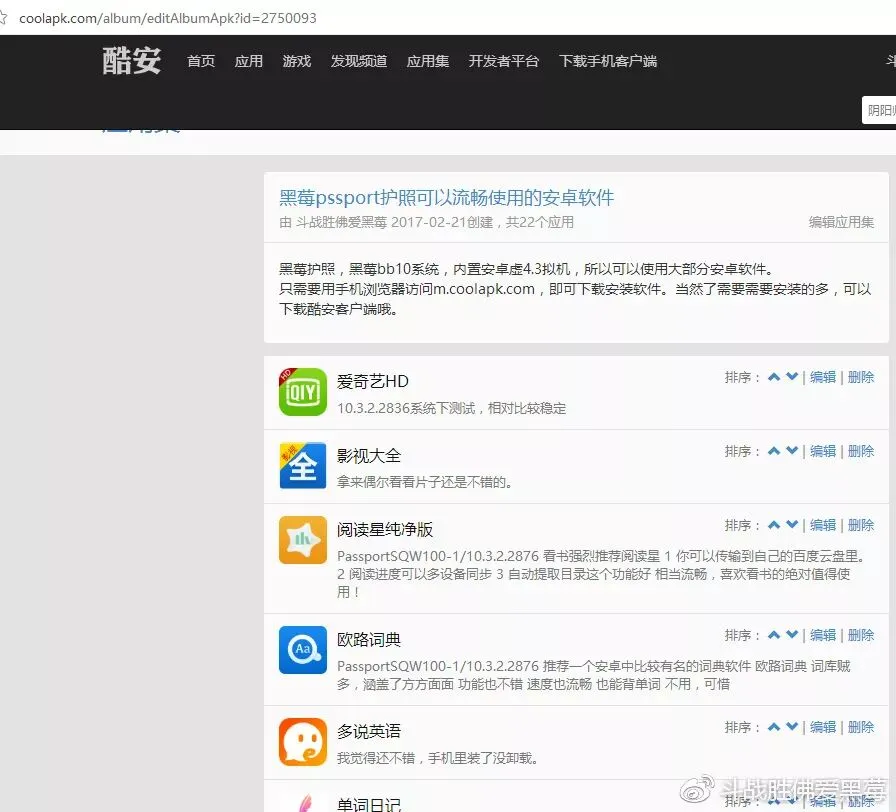Go to 首页 in the navigation bar
Image resolution: width=896 pixels, height=812 pixels.
201,61
